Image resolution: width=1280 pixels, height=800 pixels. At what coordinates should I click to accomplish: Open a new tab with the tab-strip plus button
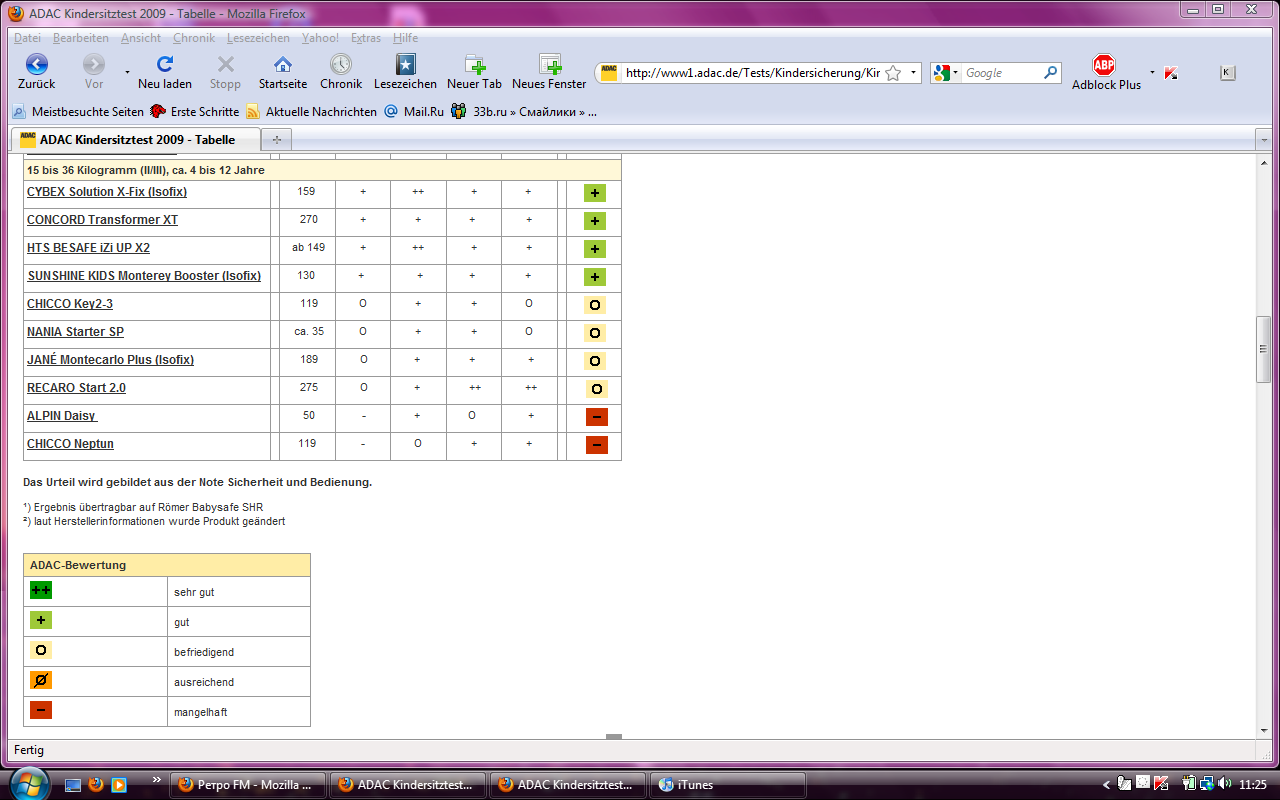coord(277,140)
